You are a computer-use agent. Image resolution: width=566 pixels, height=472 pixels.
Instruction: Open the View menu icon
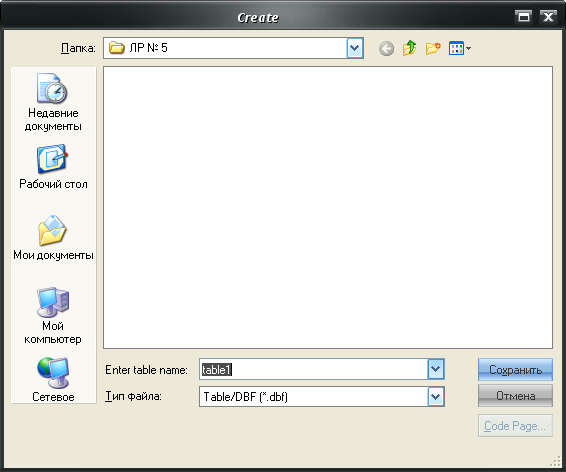click(460, 48)
